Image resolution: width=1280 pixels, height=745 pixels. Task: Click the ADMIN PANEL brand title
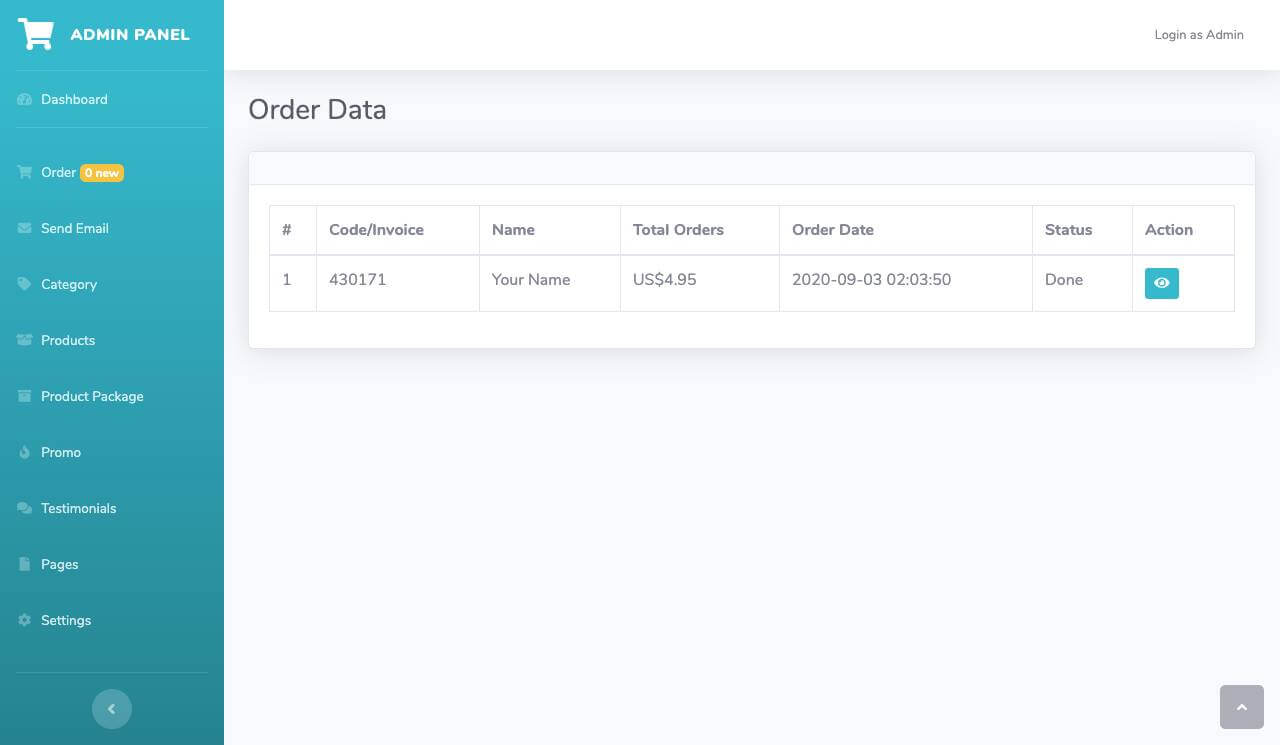[x=130, y=34]
